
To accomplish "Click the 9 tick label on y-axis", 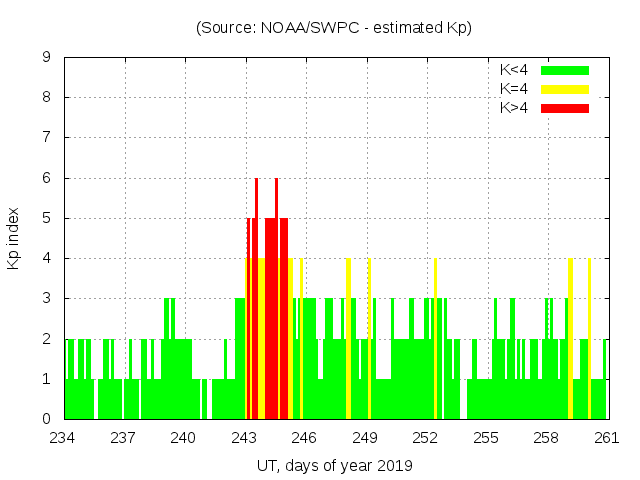I will 47,58.
